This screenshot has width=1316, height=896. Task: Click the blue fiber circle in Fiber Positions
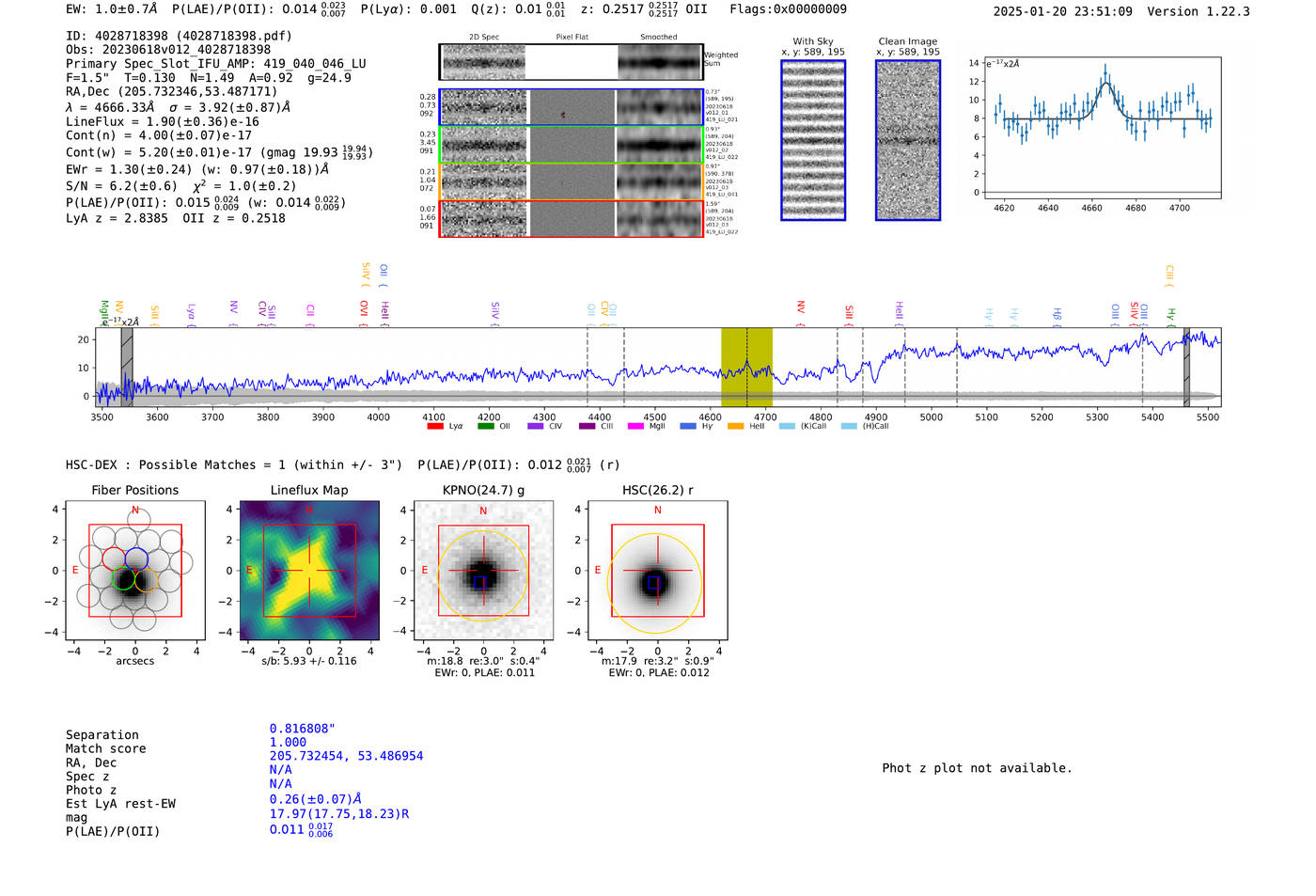[136, 558]
